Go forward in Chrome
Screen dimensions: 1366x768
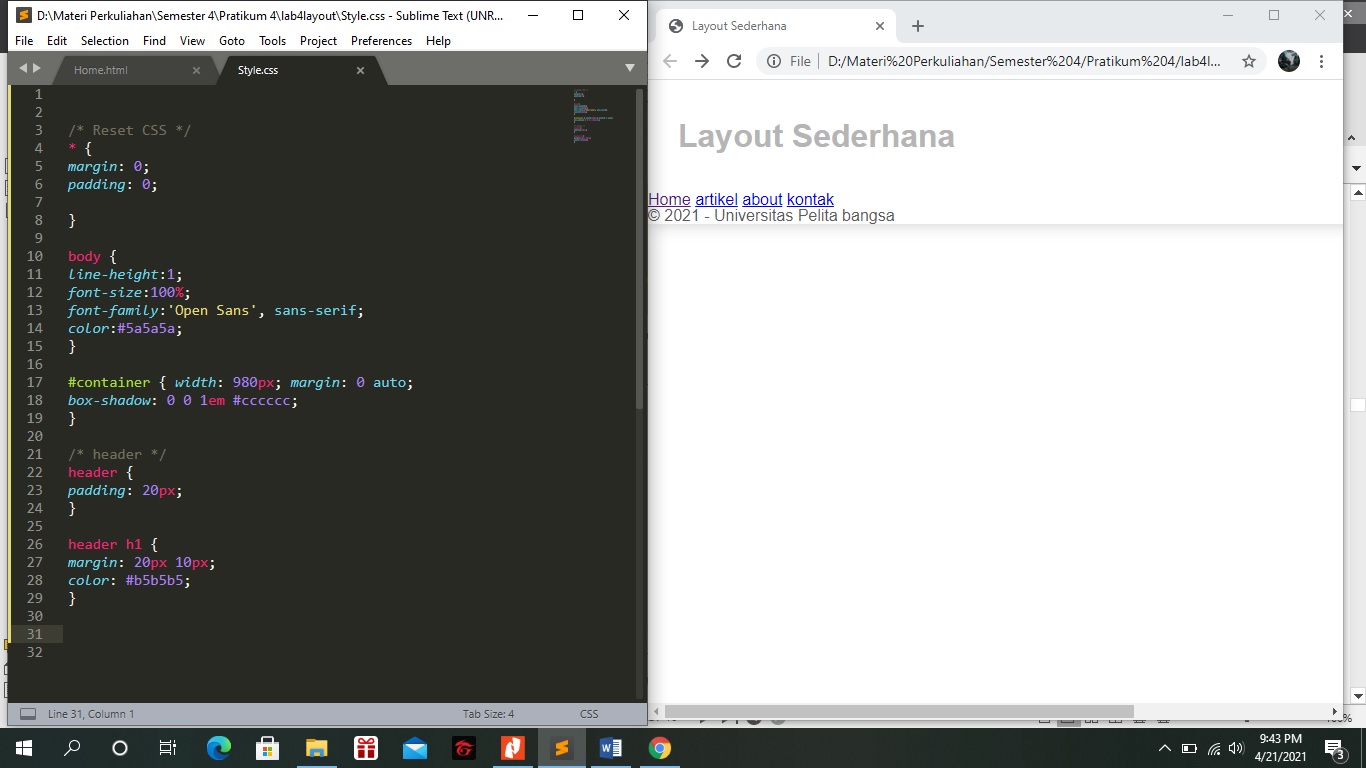click(x=702, y=61)
